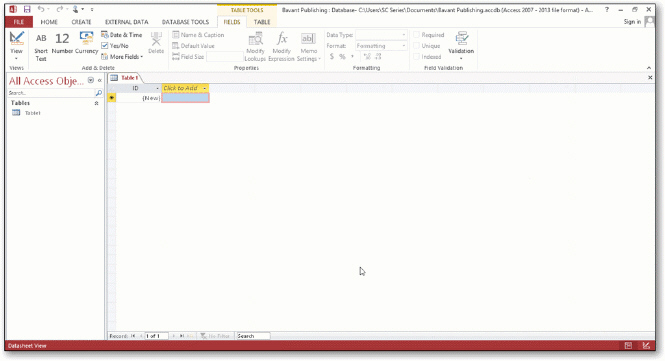This screenshot has height=361, width=665.
Task: Apply percent format with % icon
Action: pyautogui.click(x=342, y=56)
